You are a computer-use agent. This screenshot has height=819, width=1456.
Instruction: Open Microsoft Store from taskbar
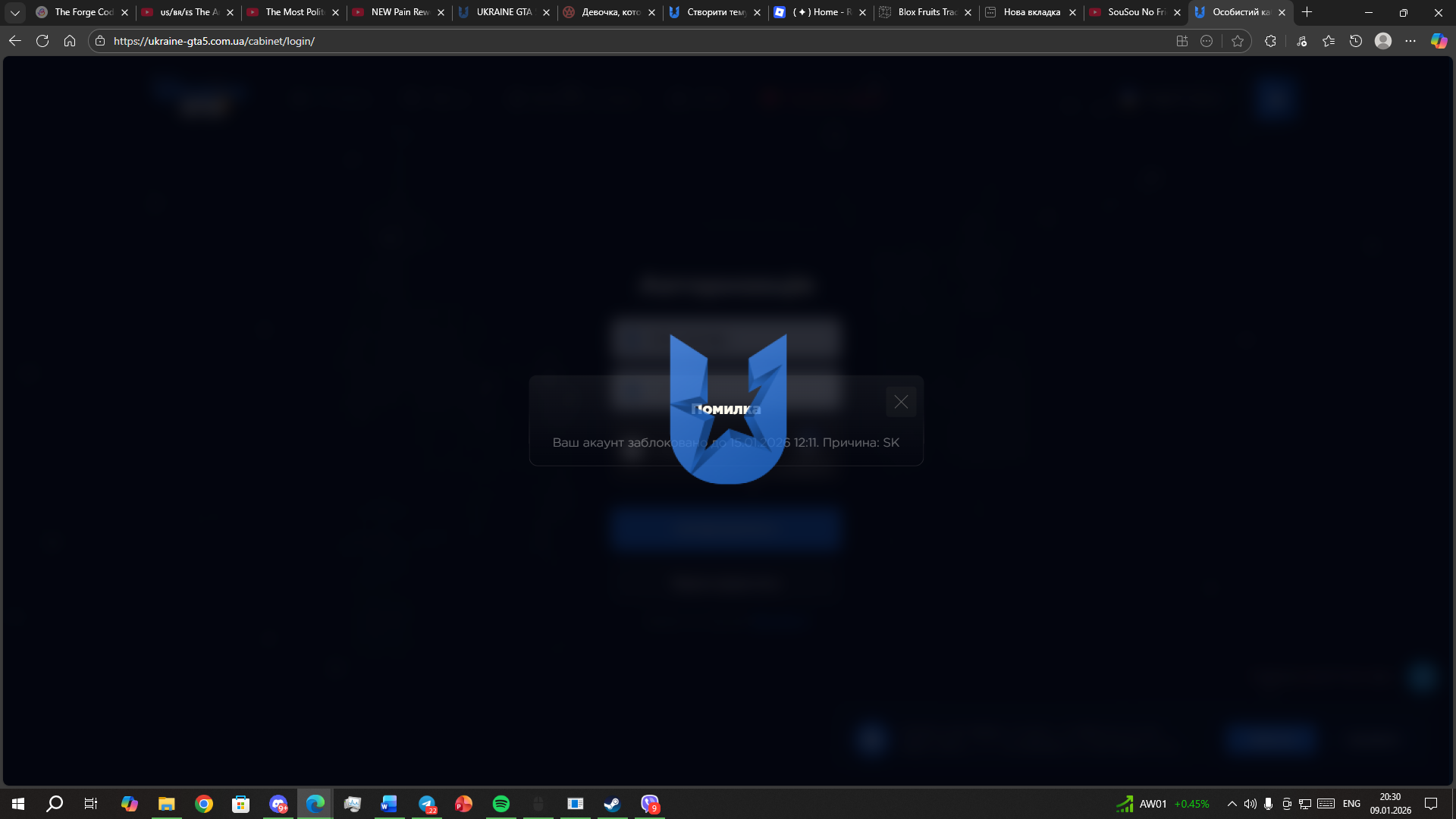coord(240,804)
